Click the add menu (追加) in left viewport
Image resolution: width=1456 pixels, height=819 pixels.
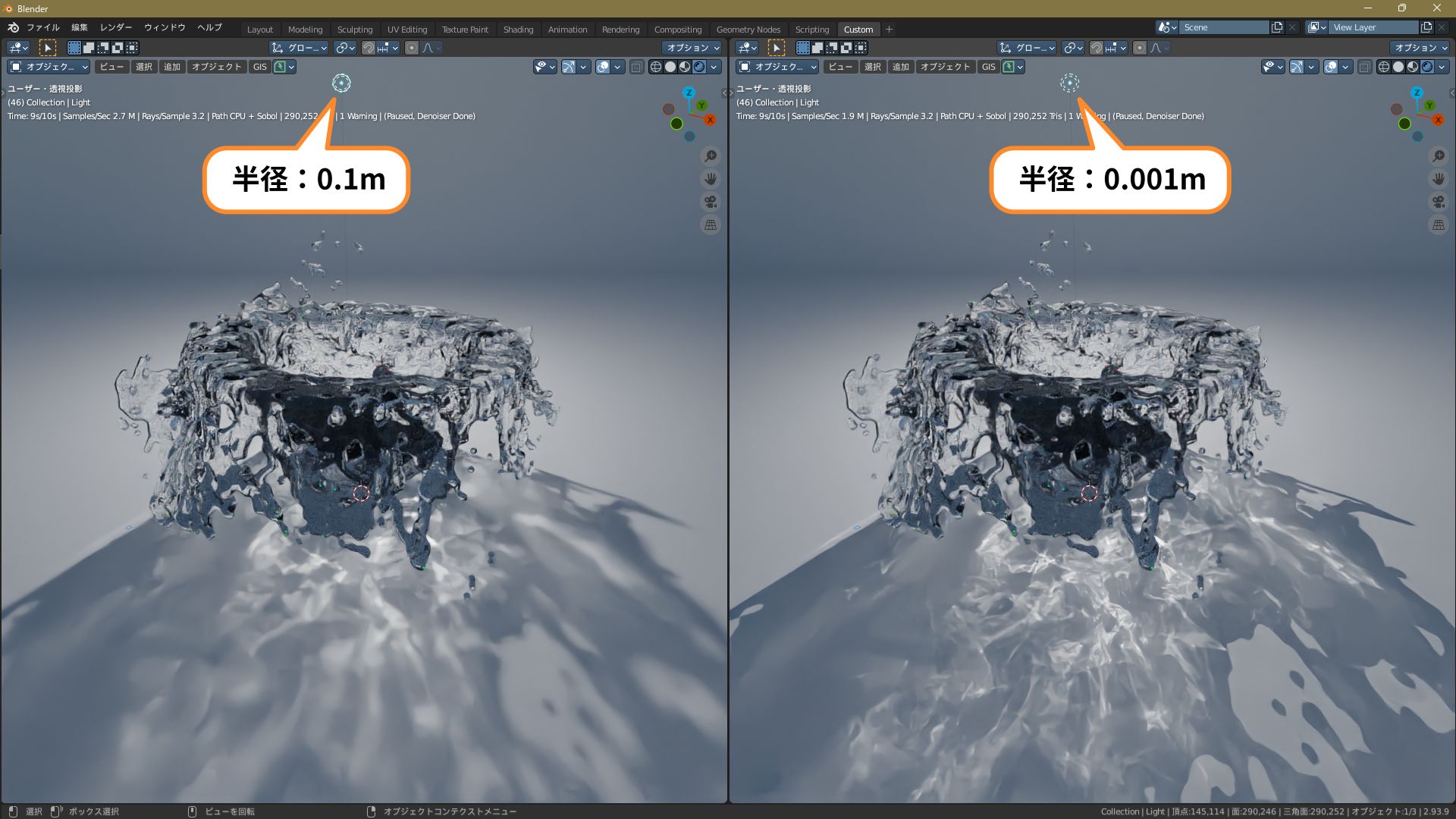point(172,67)
